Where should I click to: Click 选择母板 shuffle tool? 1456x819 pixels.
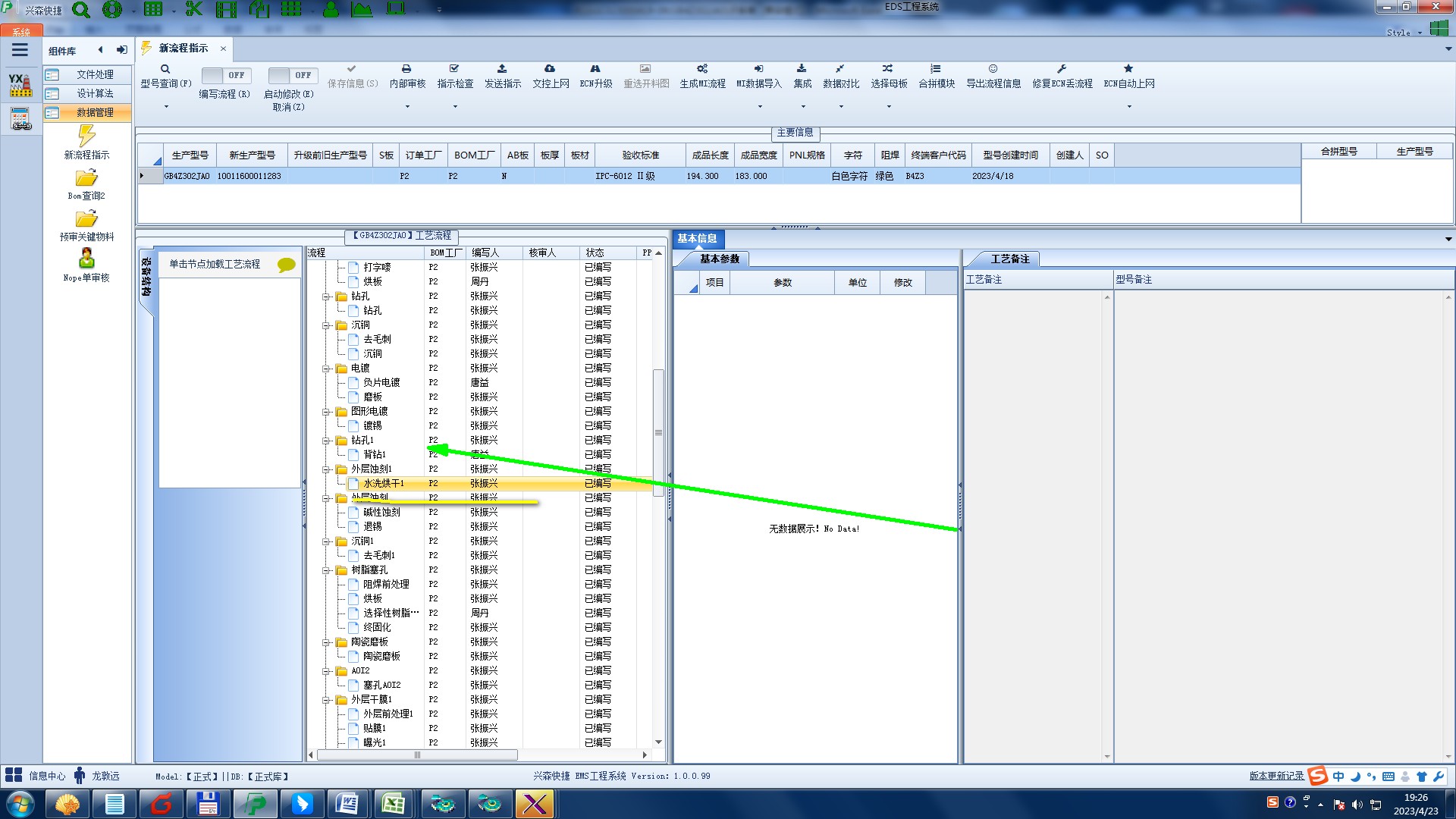pyautogui.click(x=889, y=76)
